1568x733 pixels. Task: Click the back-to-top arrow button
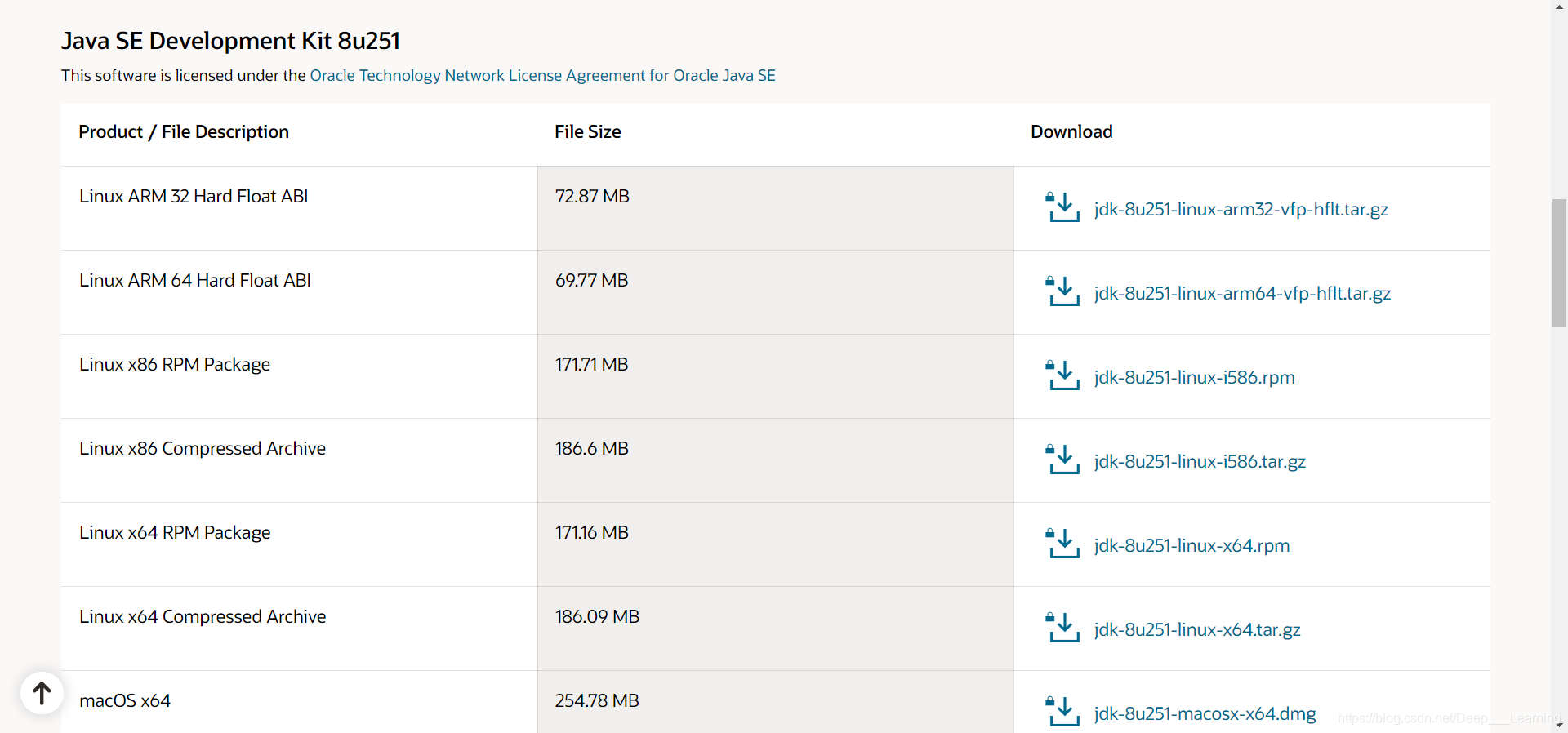(x=42, y=693)
